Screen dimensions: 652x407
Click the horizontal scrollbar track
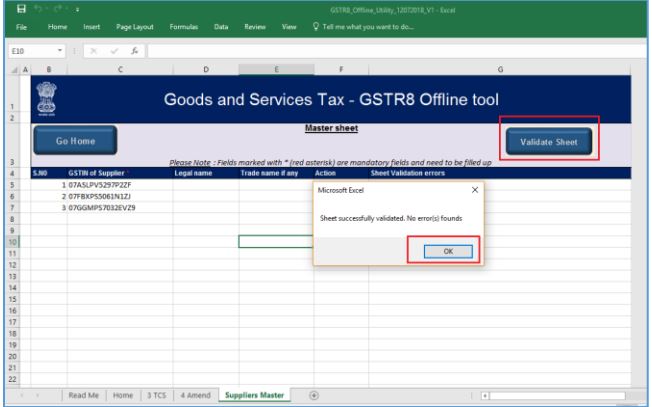tap(557, 396)
